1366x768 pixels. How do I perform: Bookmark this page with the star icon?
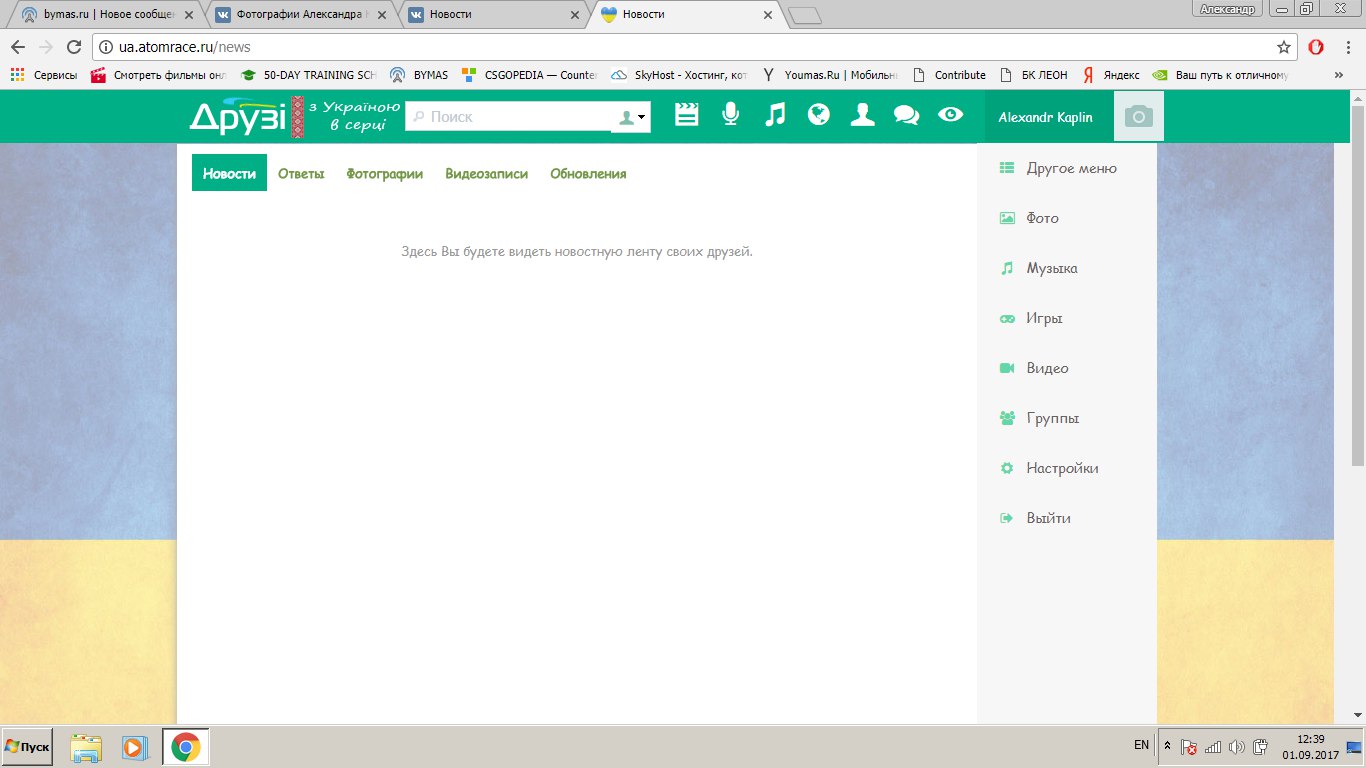[1284, 47]
